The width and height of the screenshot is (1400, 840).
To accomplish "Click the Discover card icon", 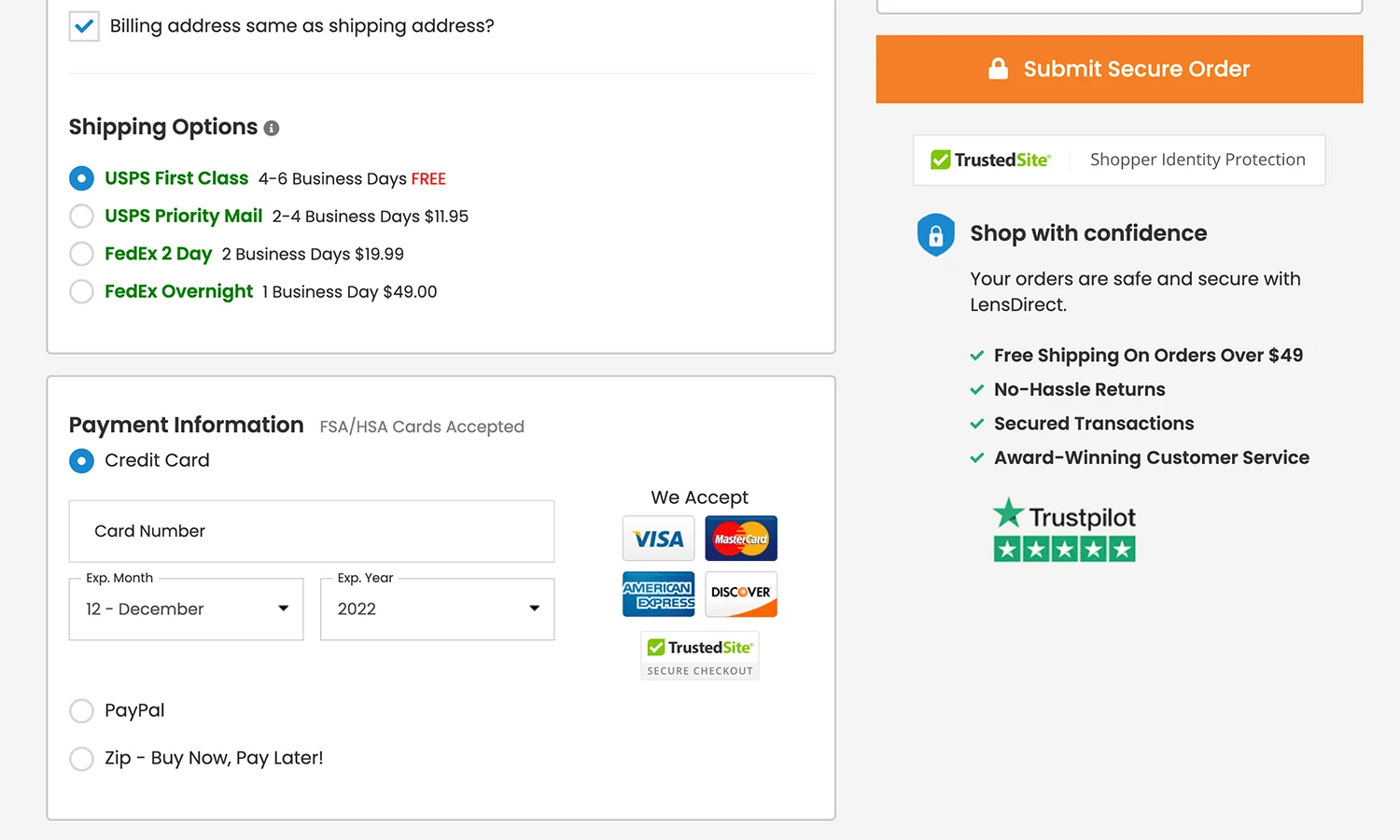I will pyautogui.click(x=740, y=595).
